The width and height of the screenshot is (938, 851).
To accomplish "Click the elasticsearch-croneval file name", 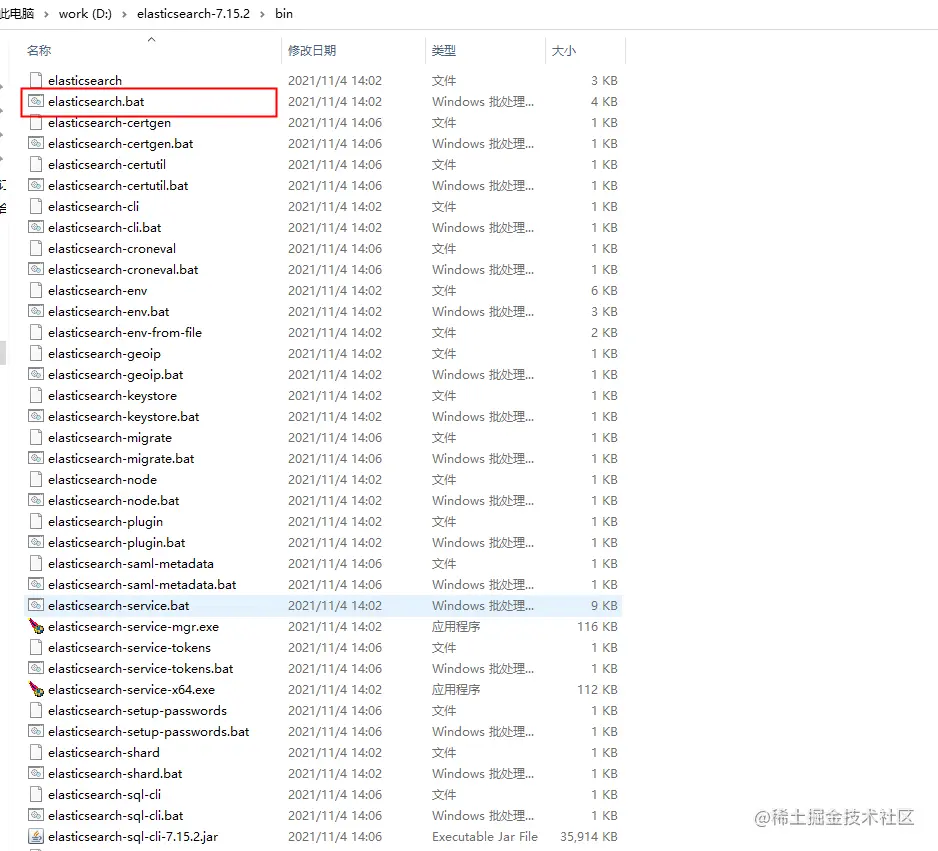I will [x=112, y=248].
